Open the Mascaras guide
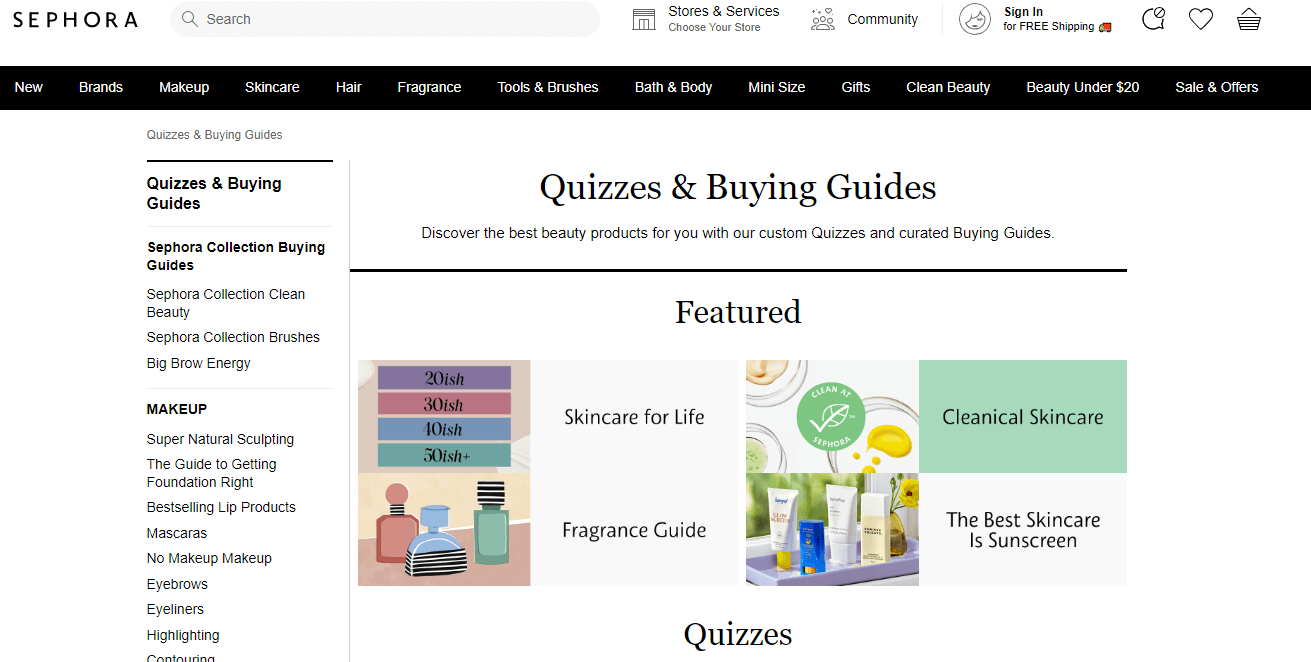The width and height of the screenshot is (1311, 662). (x=177, y=533)
